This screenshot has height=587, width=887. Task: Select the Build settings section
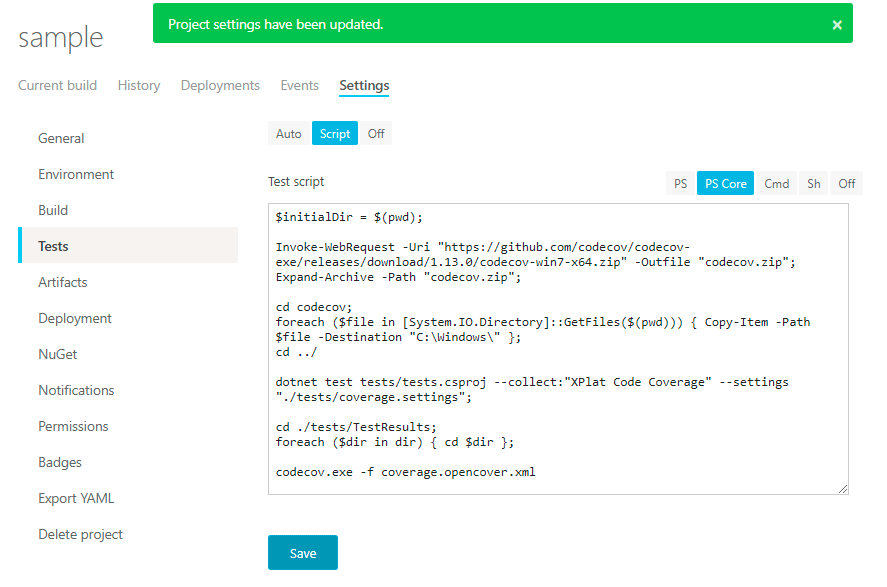56,210
